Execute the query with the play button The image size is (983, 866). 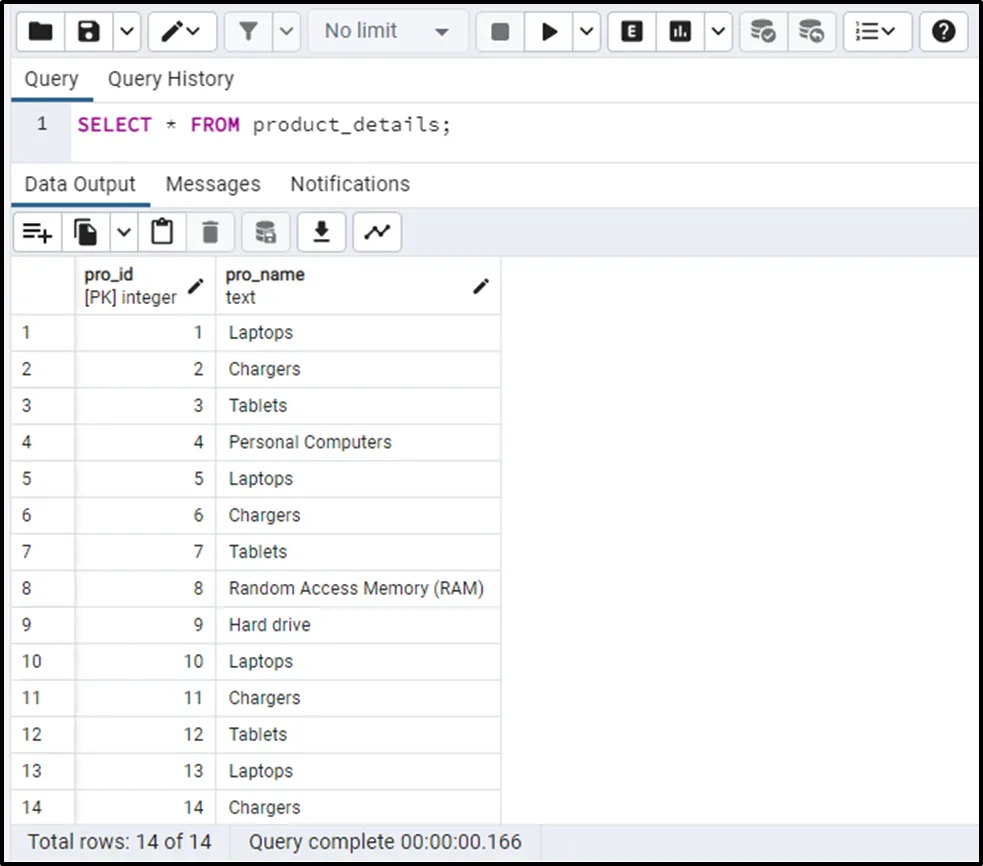[549, 32]
